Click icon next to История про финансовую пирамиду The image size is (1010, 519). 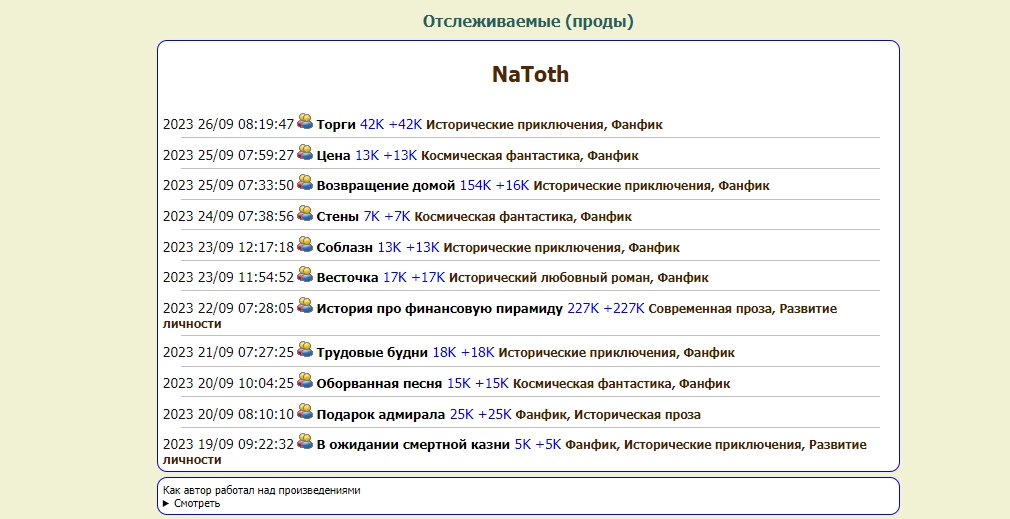[x=305, y=305]
